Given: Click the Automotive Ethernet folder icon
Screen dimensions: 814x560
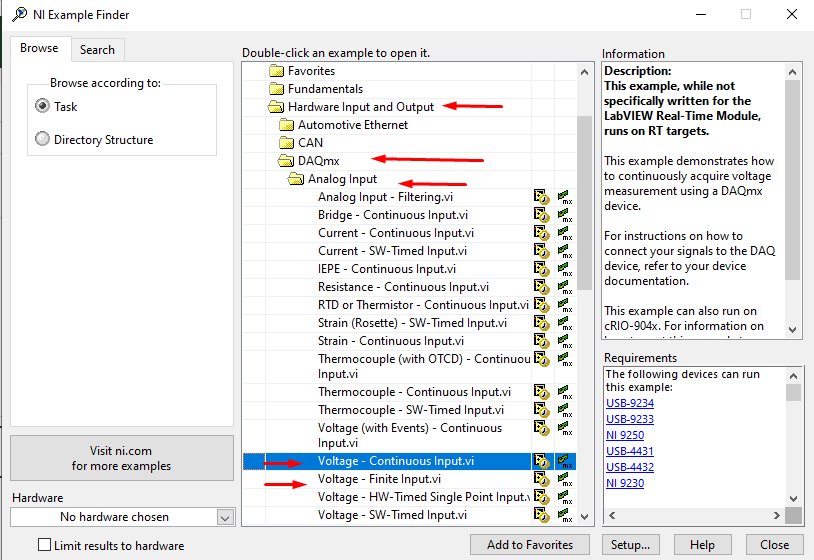Looking at the screenshot, I should click(287, 125).
